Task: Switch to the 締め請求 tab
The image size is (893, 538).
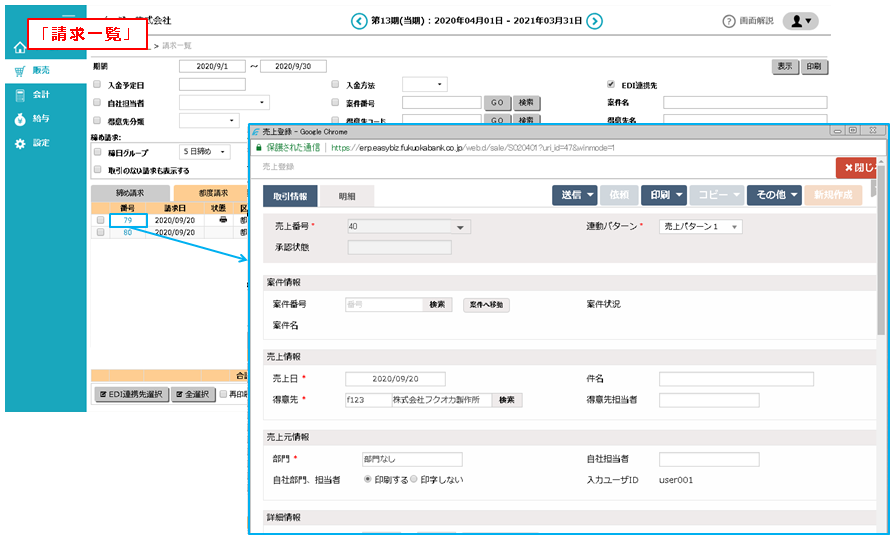Action: coord(130,193)
